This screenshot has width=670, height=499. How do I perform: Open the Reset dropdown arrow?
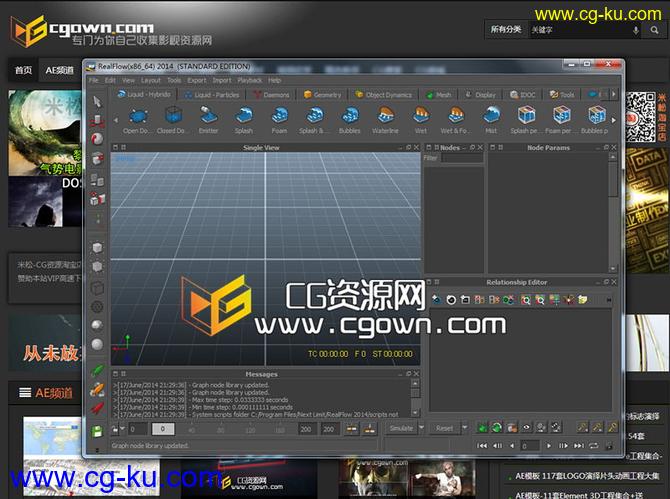point(464,428)
